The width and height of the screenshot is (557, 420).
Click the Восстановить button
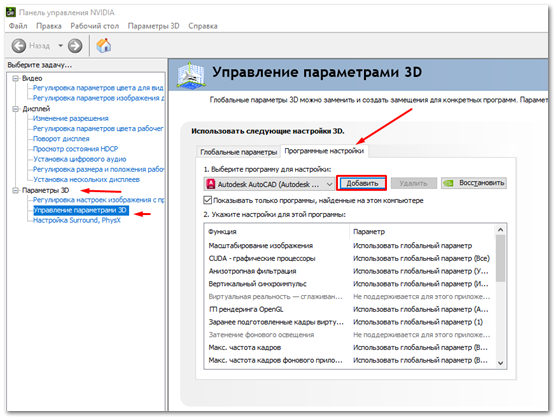point(474,183)
